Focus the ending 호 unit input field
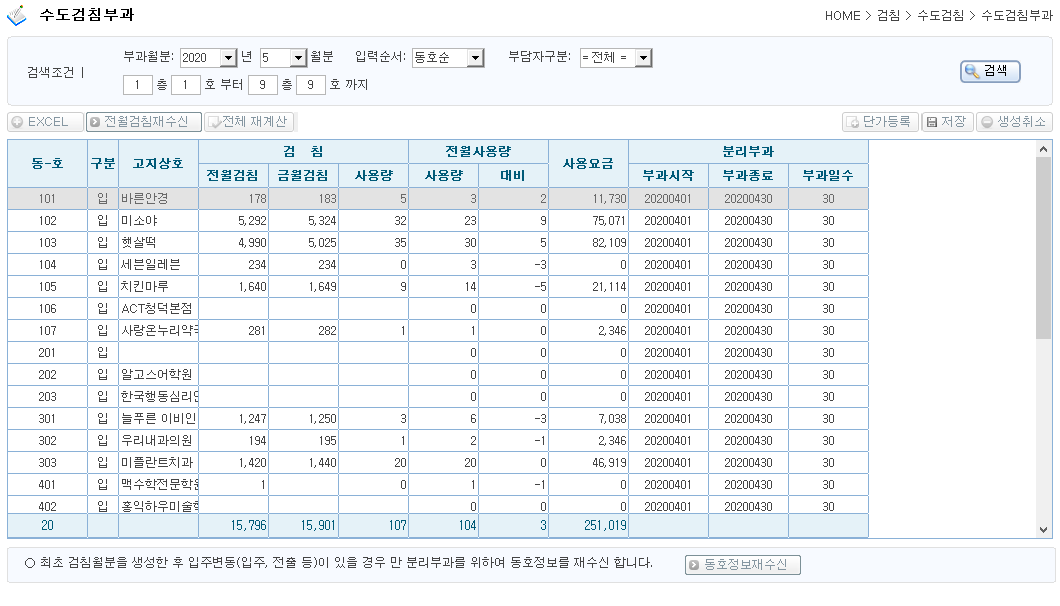The image size is (1060, 606). click(311, 85)
